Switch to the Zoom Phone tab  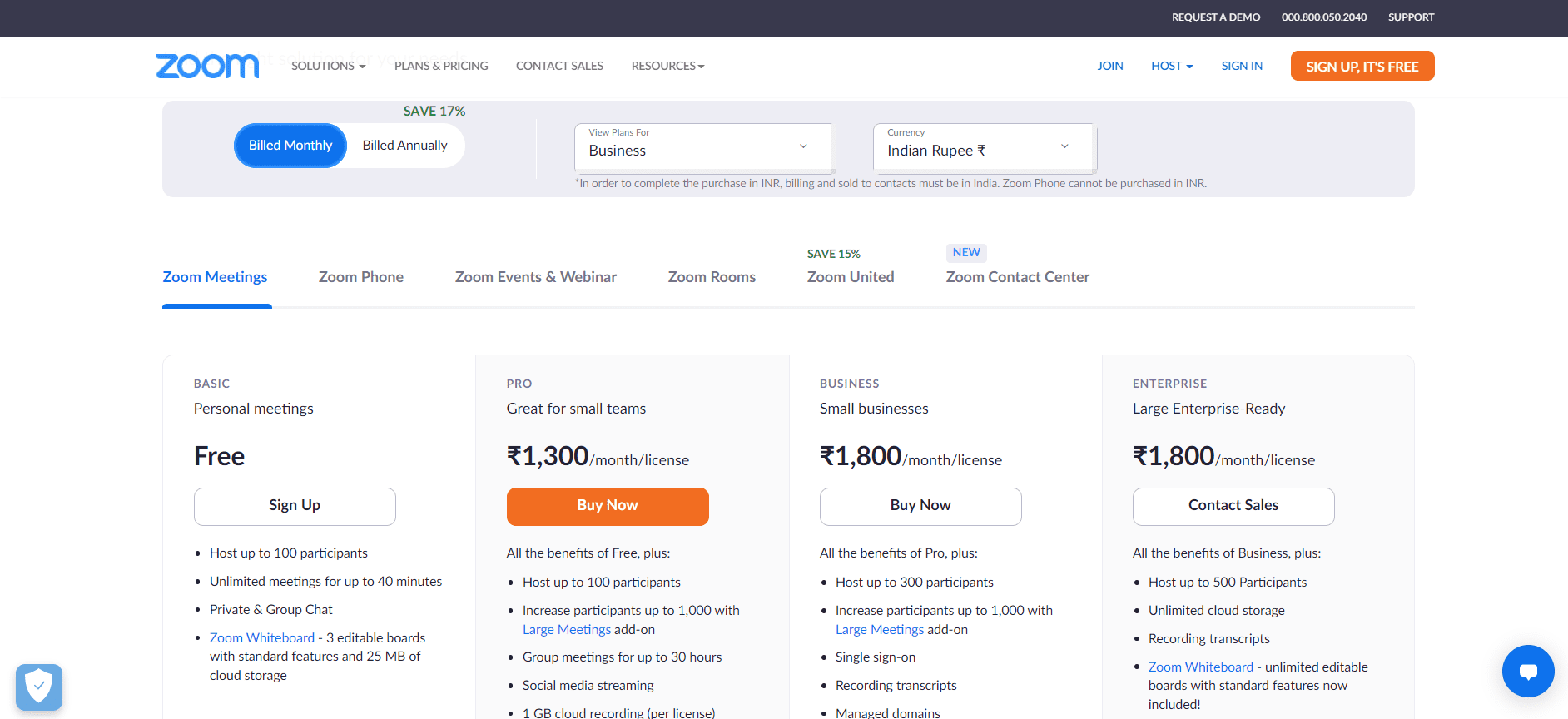[x=361, y=277]
